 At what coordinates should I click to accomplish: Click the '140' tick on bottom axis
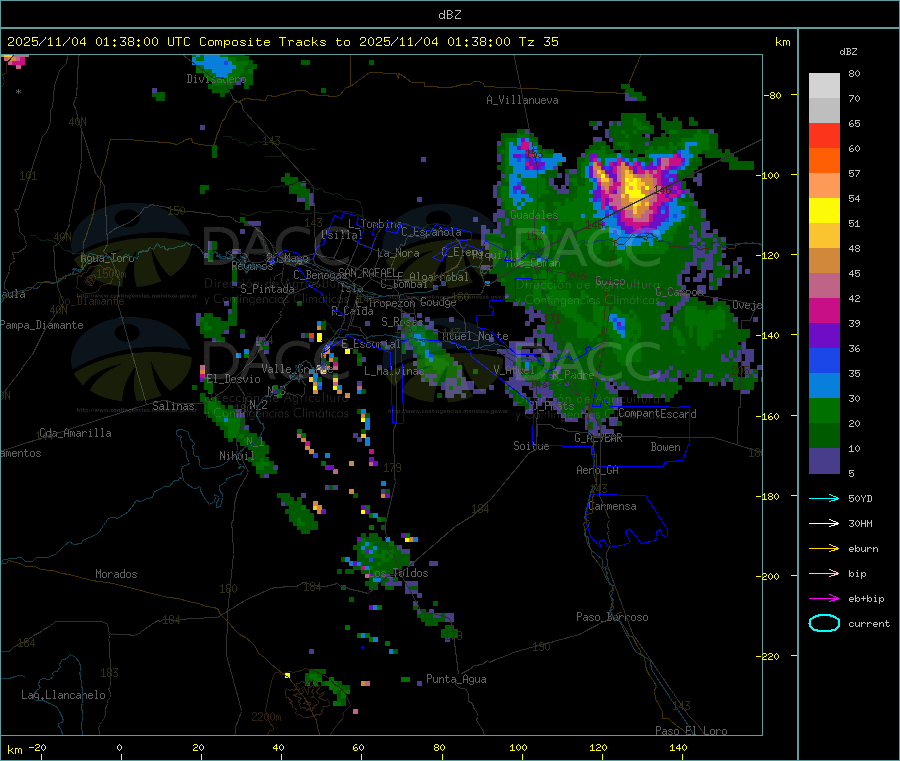coord(678,747)
